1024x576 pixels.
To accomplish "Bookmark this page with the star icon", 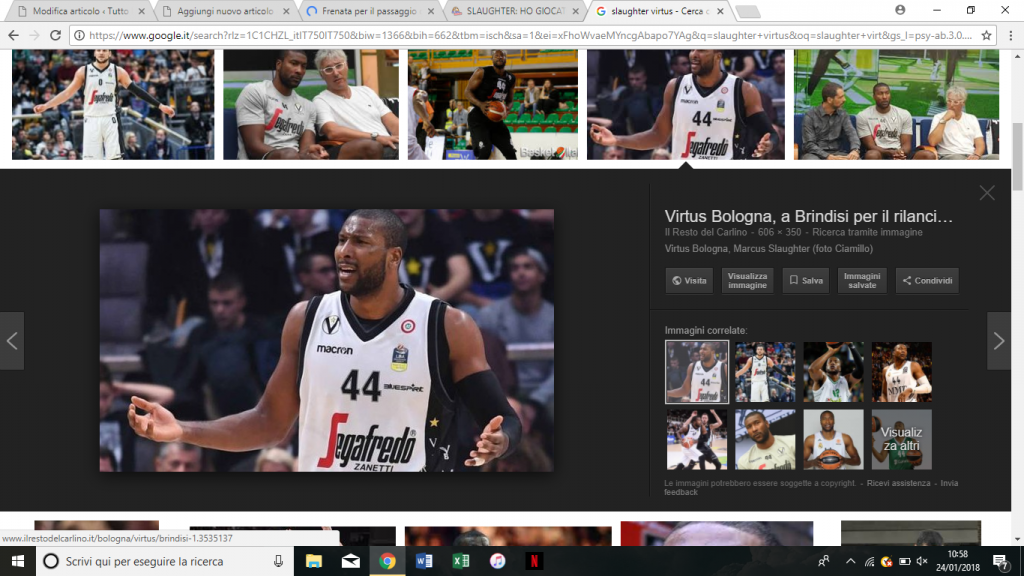I will pos(986,35).
